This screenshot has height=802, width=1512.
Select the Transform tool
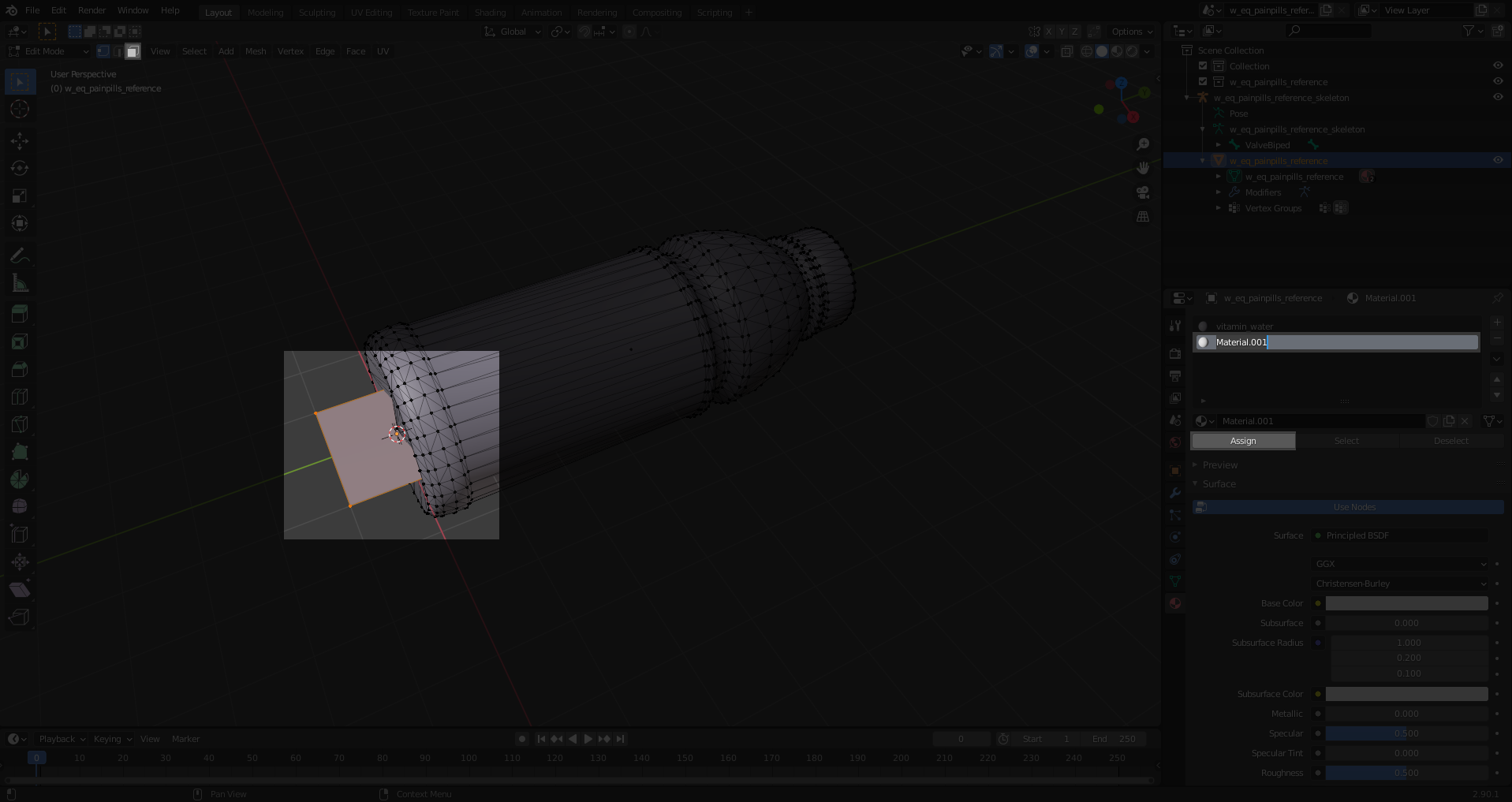click(x=20, y=224)
